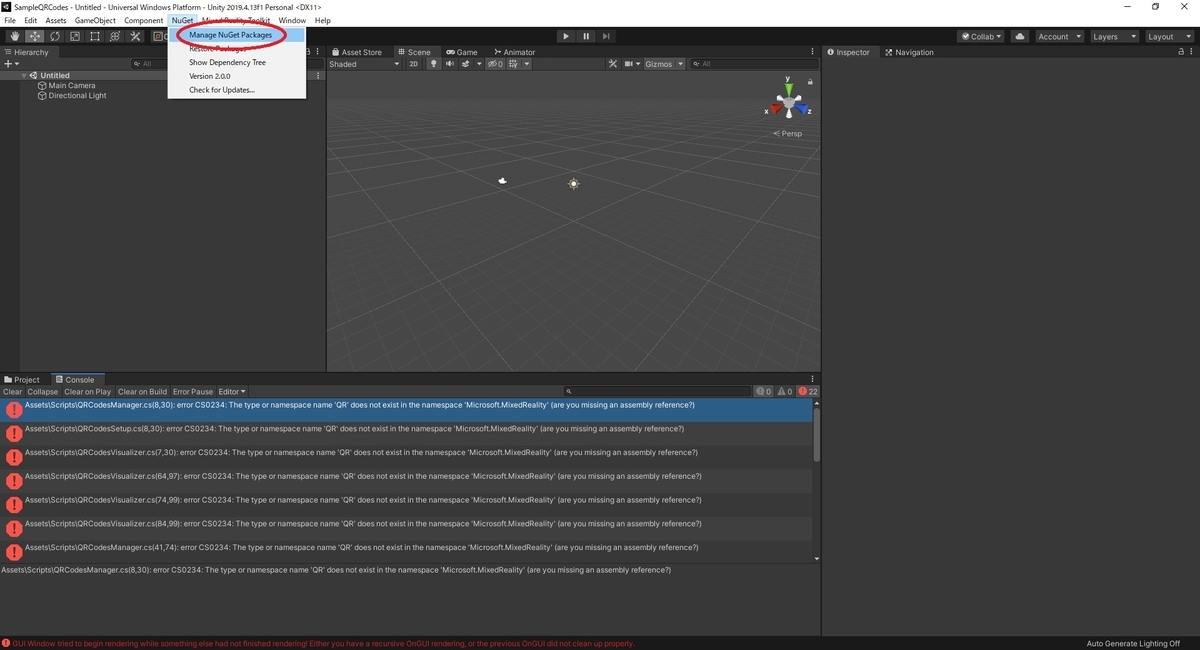The width and height of the screenshot is (1200, 650).
Task: Open the Assets menu
Action: click(56, 20)
